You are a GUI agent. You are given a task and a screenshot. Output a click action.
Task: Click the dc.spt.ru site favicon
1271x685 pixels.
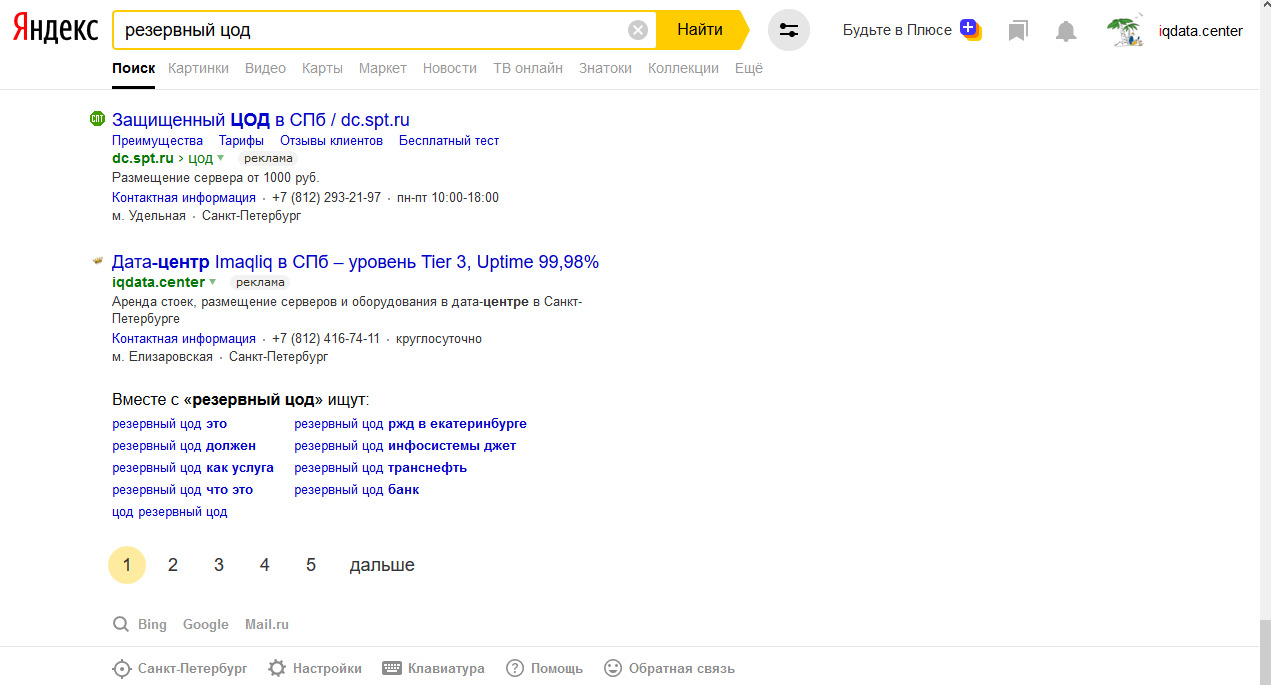tap(97, 119)
